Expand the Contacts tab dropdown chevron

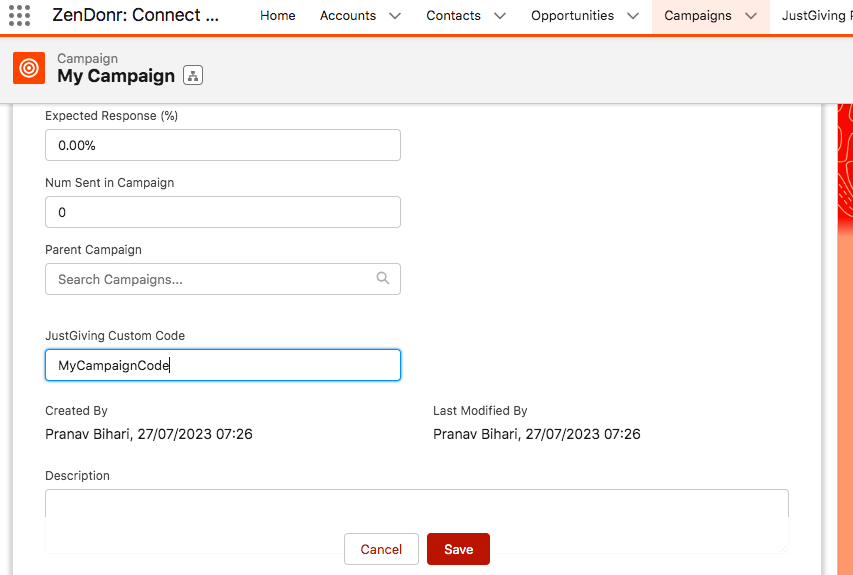coord(500,16)
